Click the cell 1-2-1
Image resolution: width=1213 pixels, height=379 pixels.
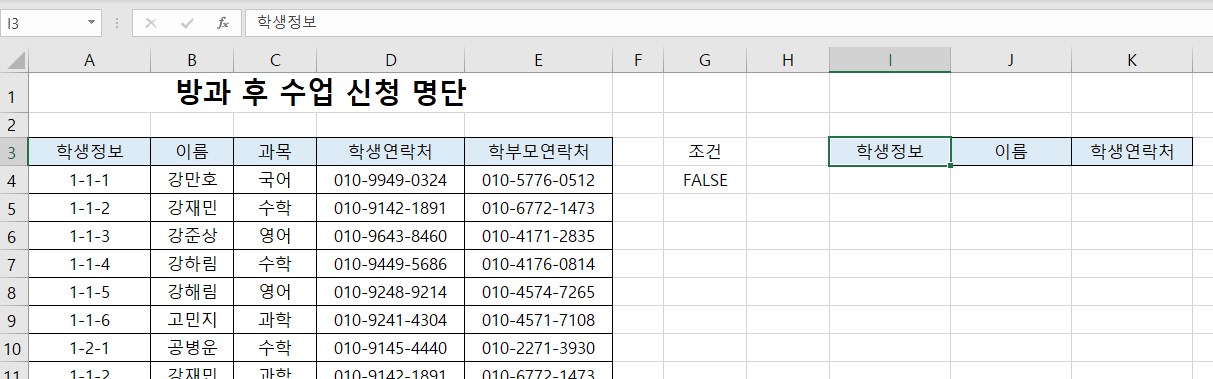90,348
